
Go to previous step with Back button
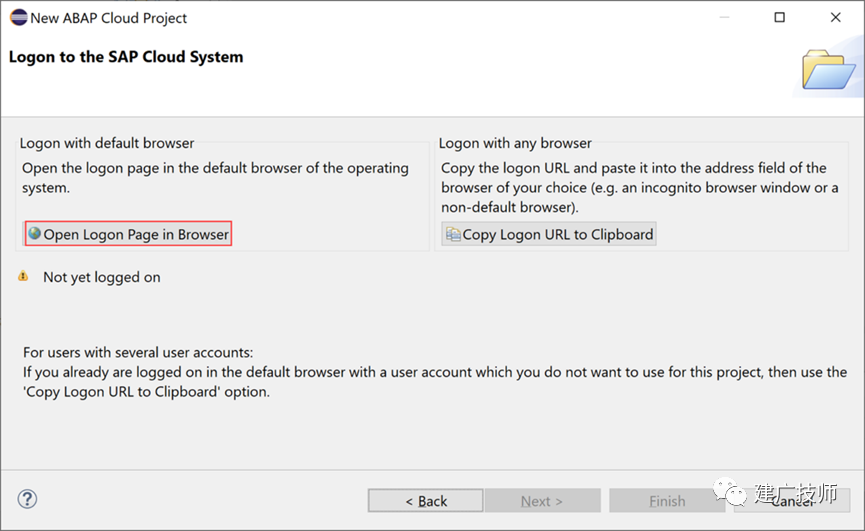pos(425,501)
